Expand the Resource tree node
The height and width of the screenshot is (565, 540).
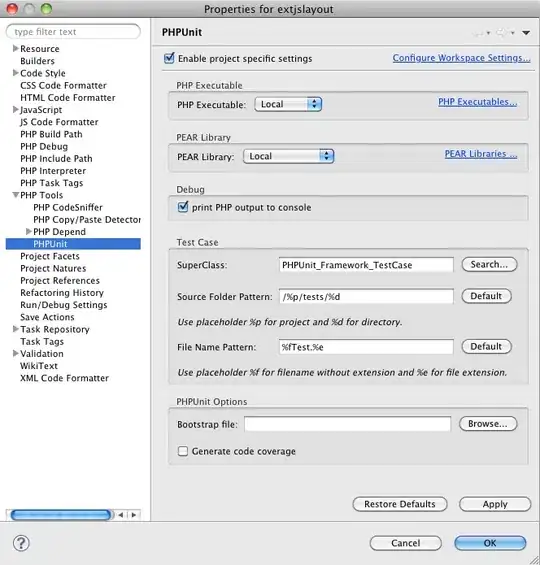tap(15, 48)
